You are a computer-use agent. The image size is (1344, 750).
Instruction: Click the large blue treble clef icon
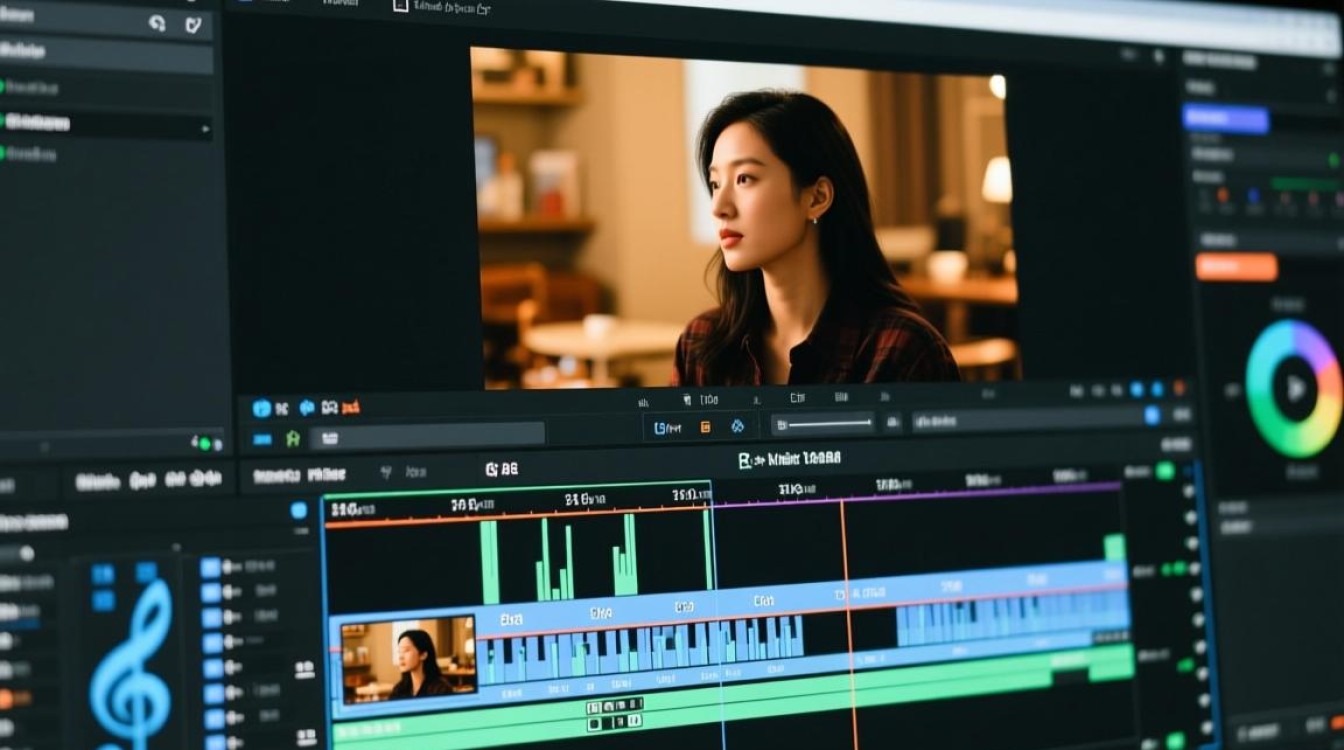pyautogui.click(x=130, y=655)
